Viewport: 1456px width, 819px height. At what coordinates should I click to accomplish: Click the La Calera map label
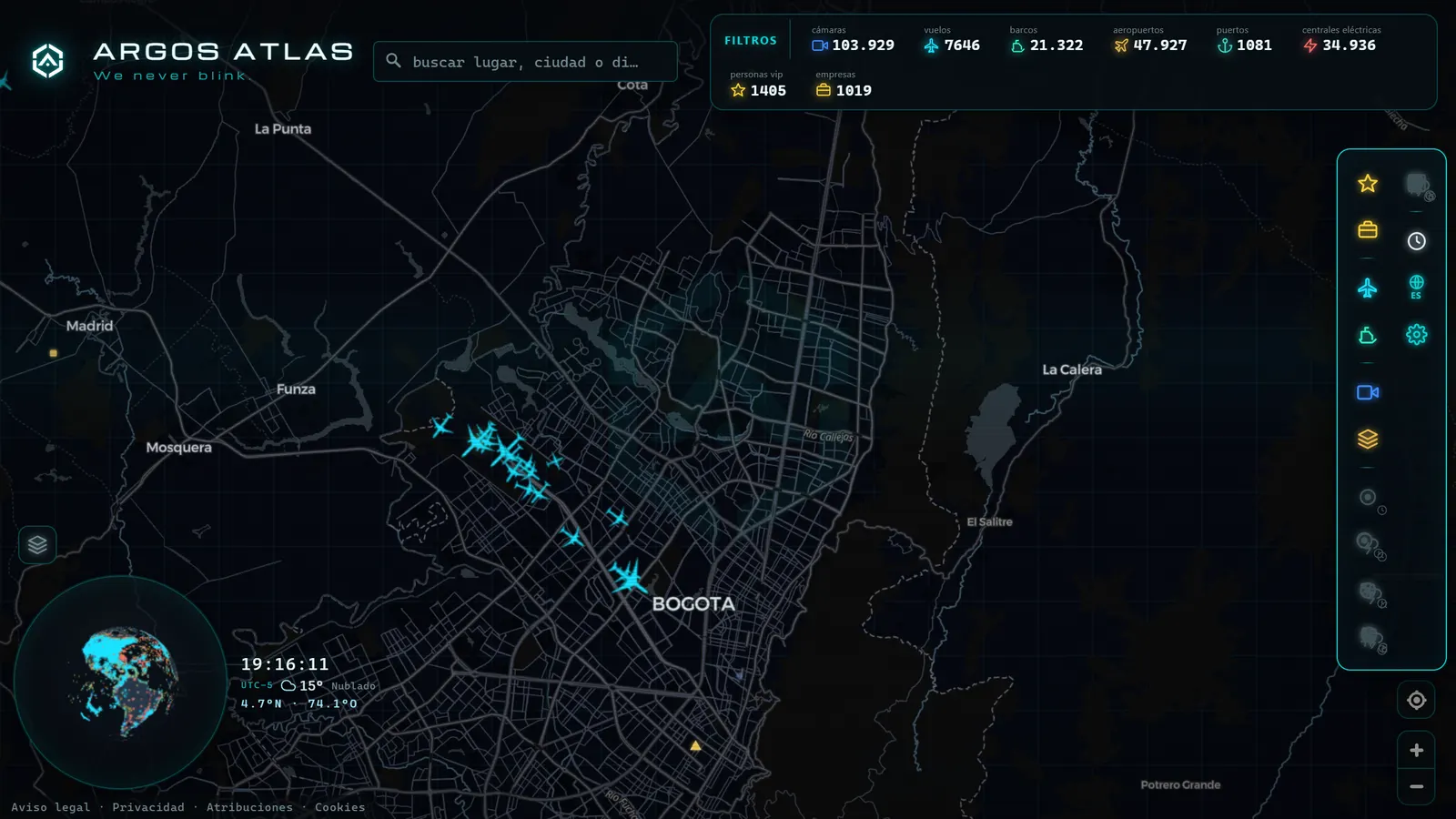[1072, 369]
